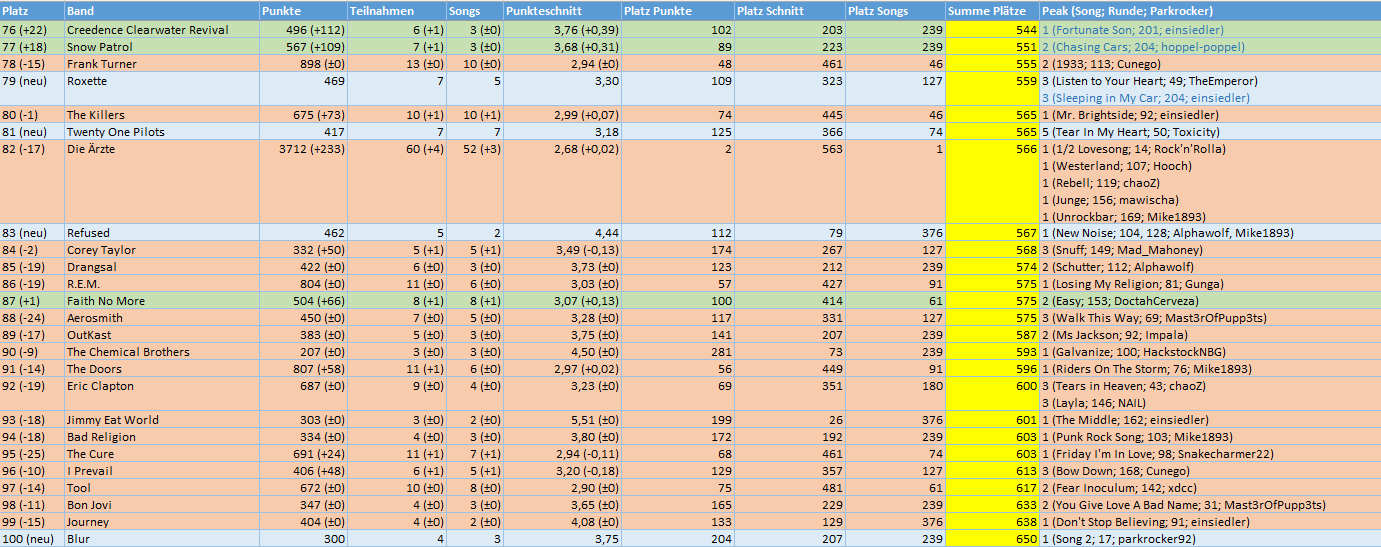Click '1 (Unrockbar; 169; Mike1893)' peak line
This screenshot has height=547, width=1381.
1124,216
